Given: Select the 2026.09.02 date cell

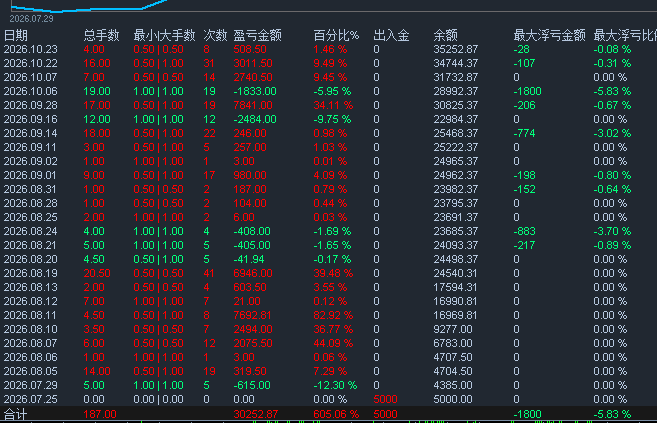Looking at the screenshot, I should click(31, 161).
